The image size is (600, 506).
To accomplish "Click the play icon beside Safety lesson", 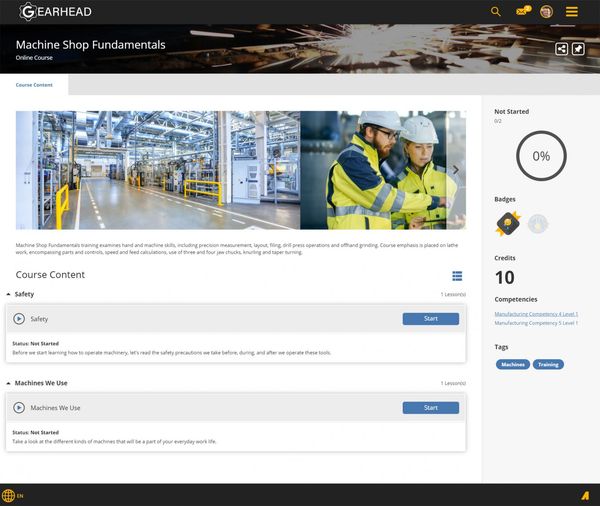I will [19, 319].
